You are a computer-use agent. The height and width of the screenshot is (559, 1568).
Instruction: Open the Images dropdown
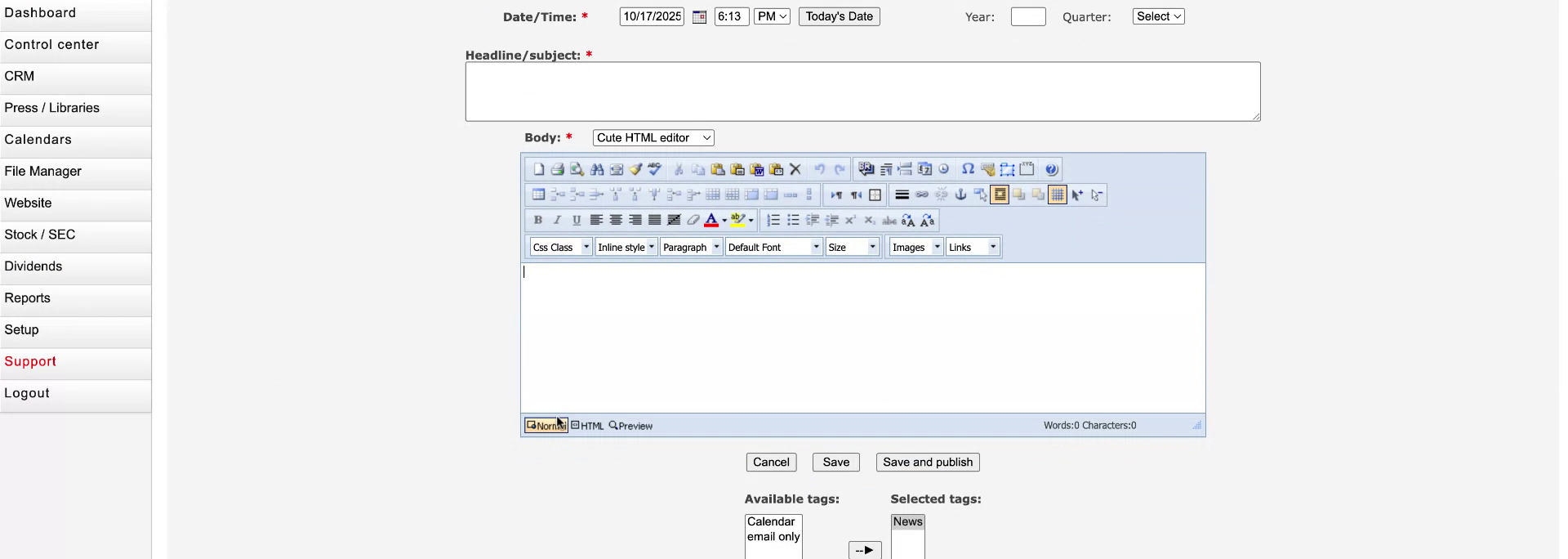tap(916, 247)
